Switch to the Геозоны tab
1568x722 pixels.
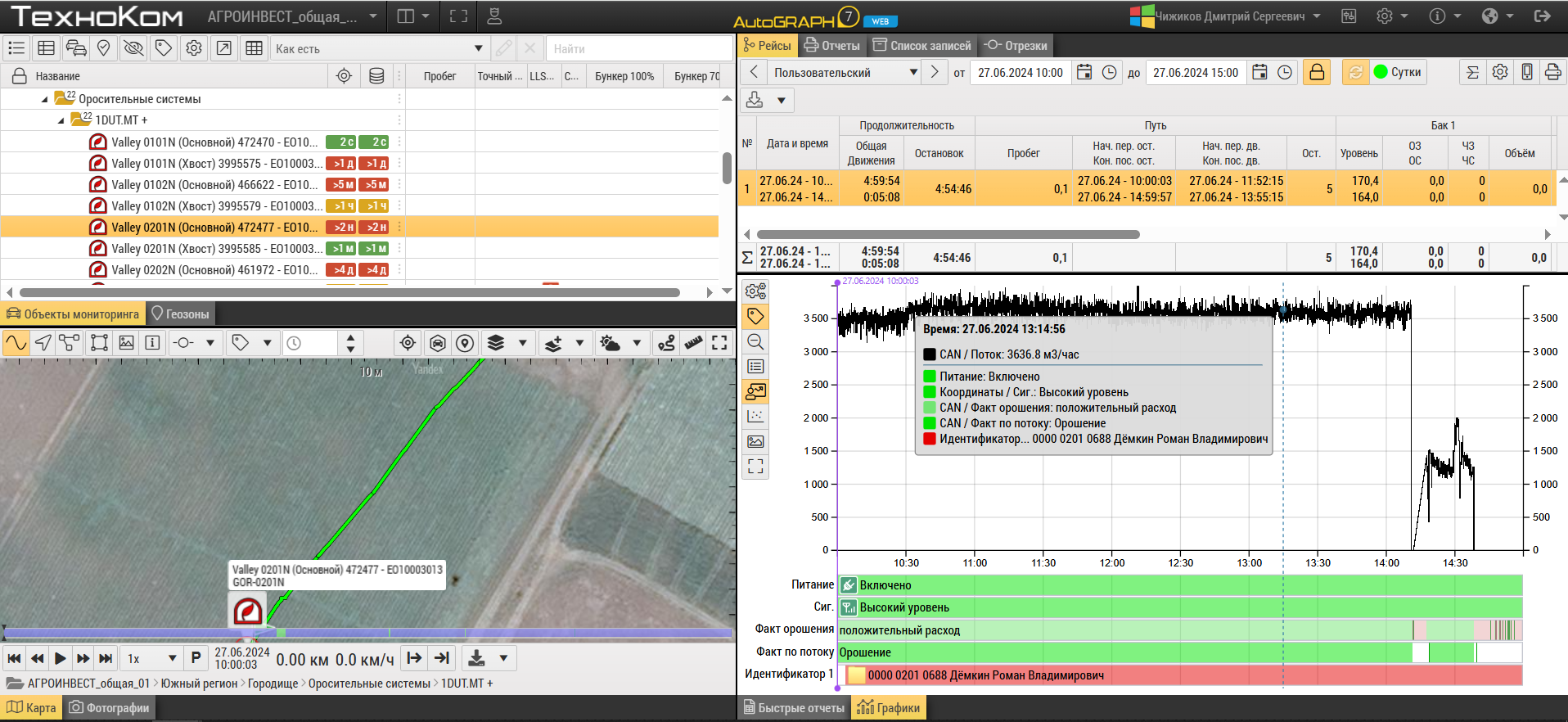pyautogui.click(x=180, y=314)
